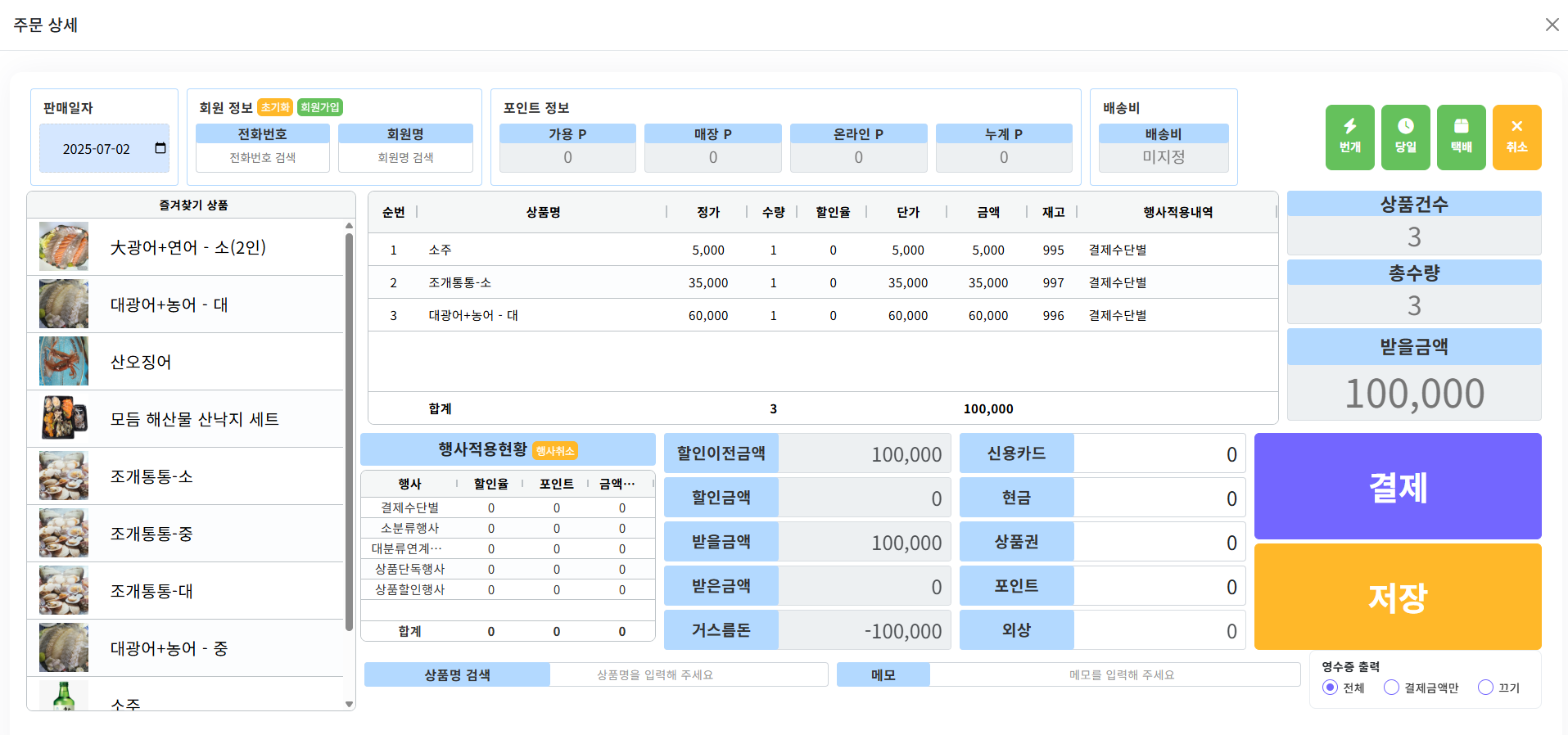This screenshot has width=1568, height=735.
Task: Click the 상품명 column header
Action: [x=543, y=212]
